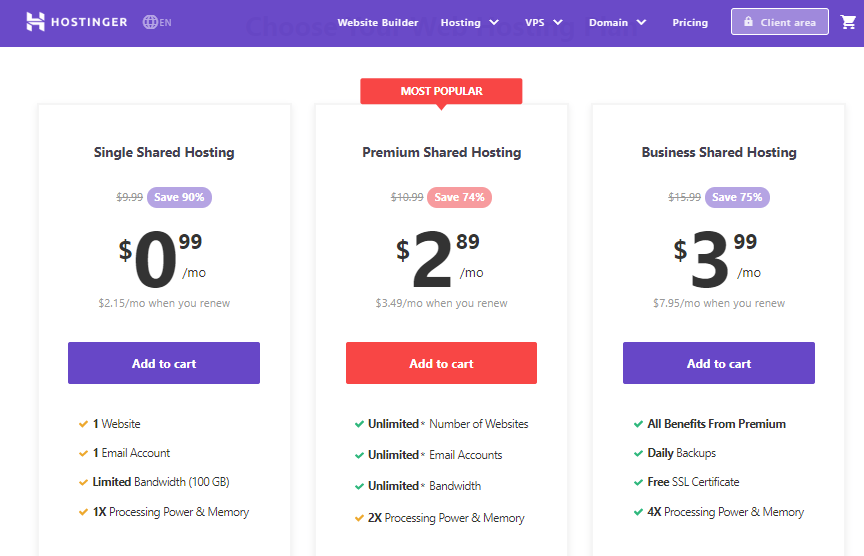Open the VPS nav item
This screenshot has width=864, height=556.
click(x=534, y=23)
